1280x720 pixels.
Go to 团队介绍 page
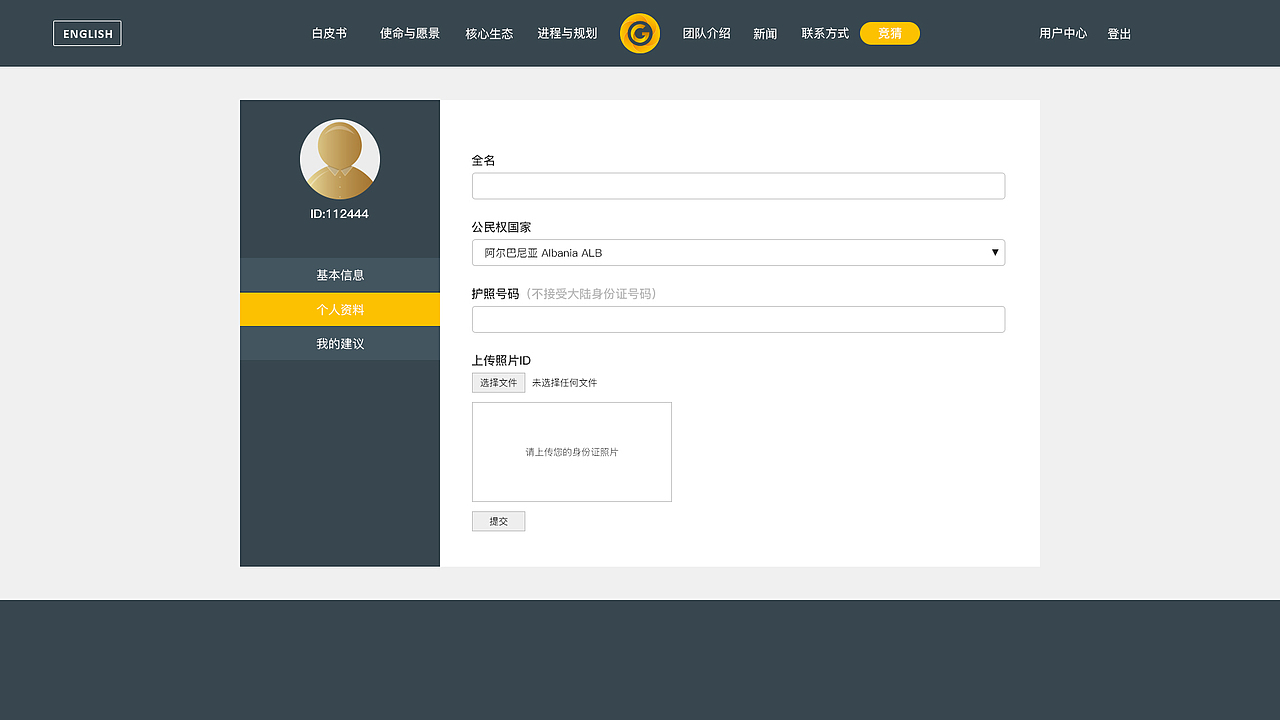pos(706,33)
